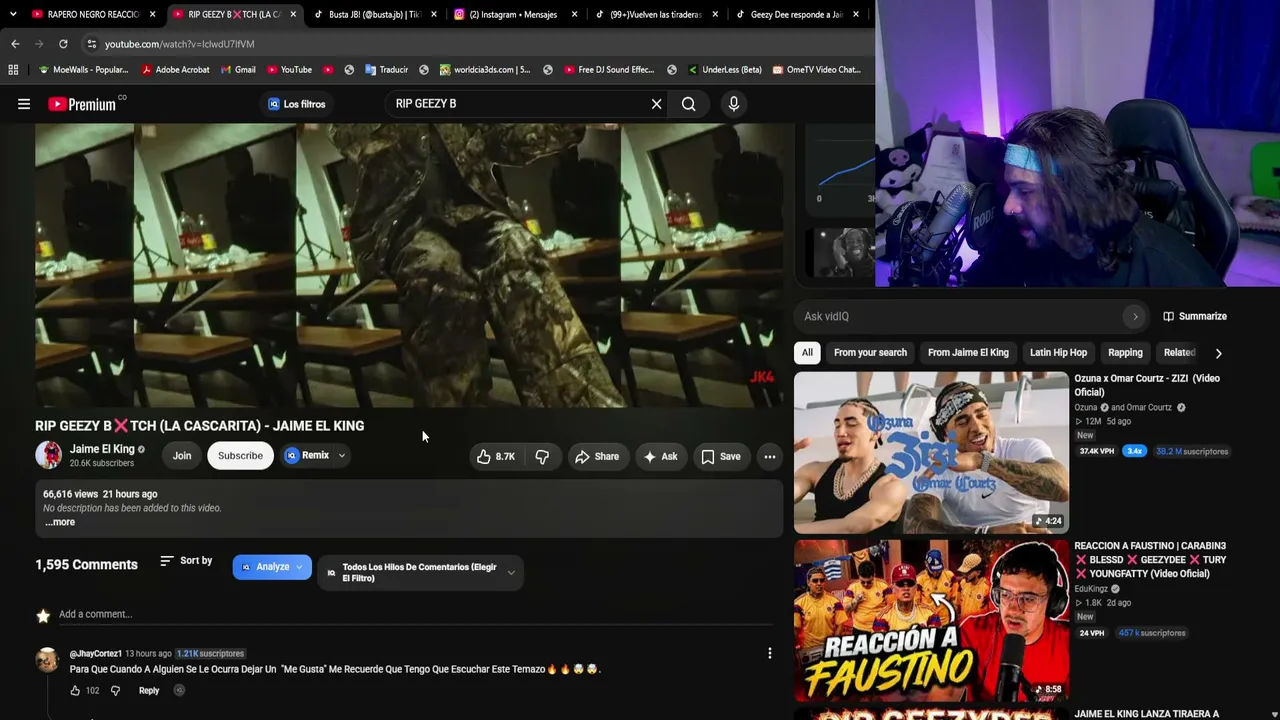Open the browser tab search dropdown
The height and width of the screenshot is (720, 1280).
click(13, 15)
